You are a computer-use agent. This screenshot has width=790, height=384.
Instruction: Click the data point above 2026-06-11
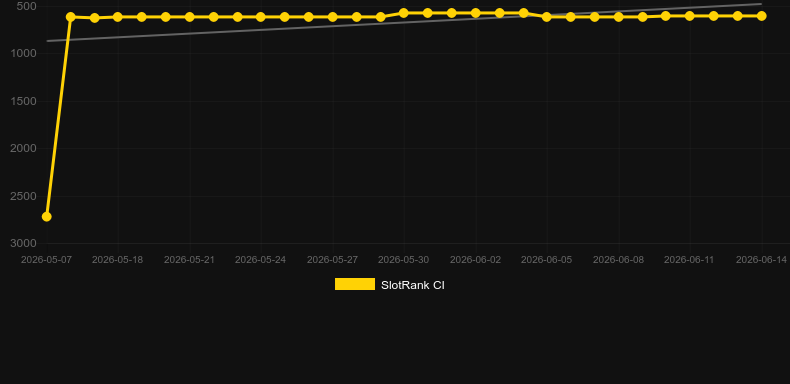tap(690, 16)
